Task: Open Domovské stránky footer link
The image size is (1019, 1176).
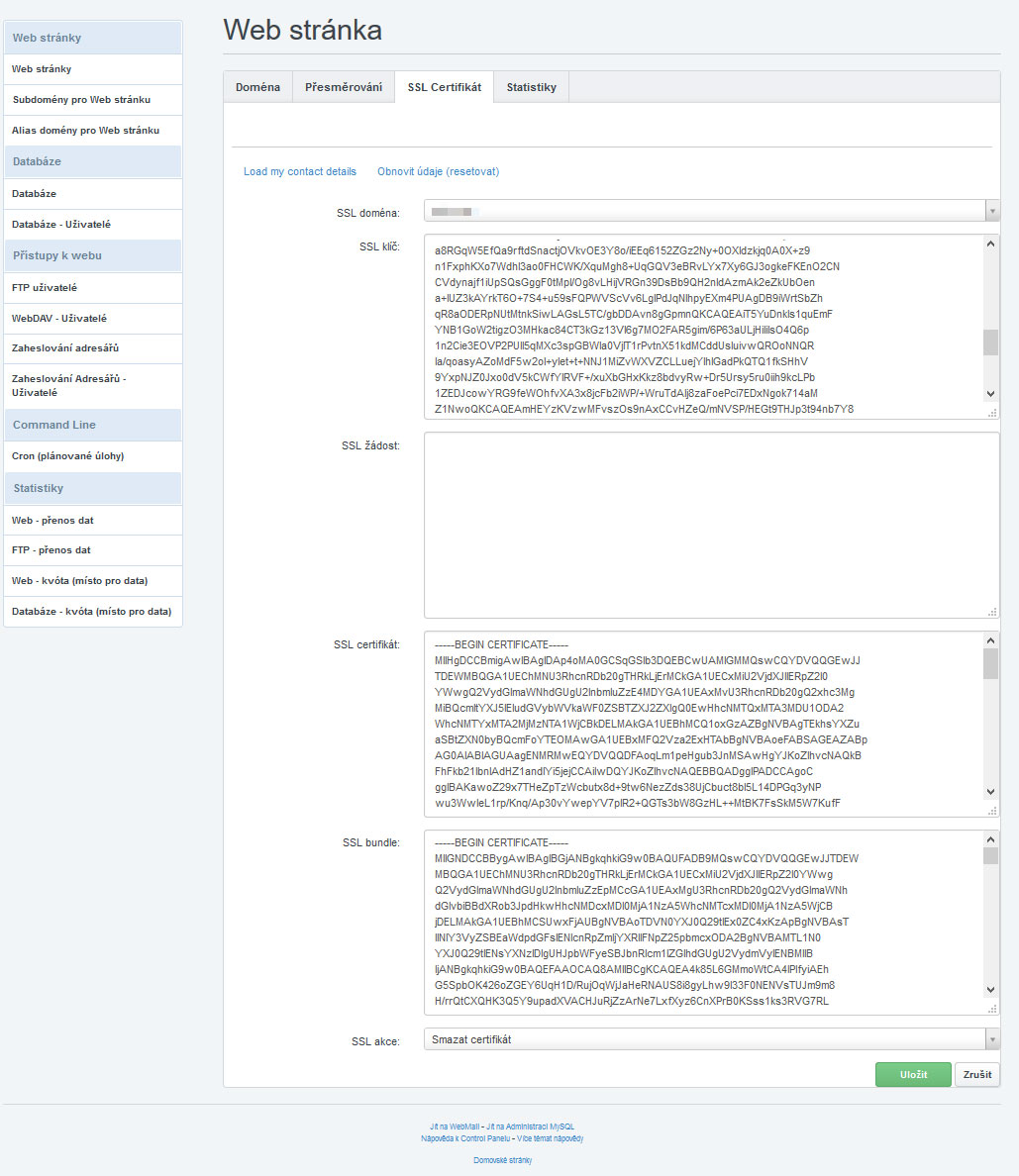Action: point(502,1160)
